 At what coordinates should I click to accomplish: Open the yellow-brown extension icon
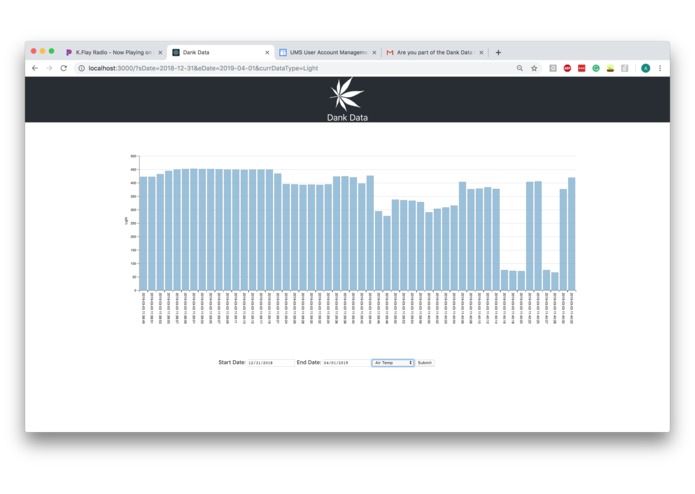coord(610,68)
